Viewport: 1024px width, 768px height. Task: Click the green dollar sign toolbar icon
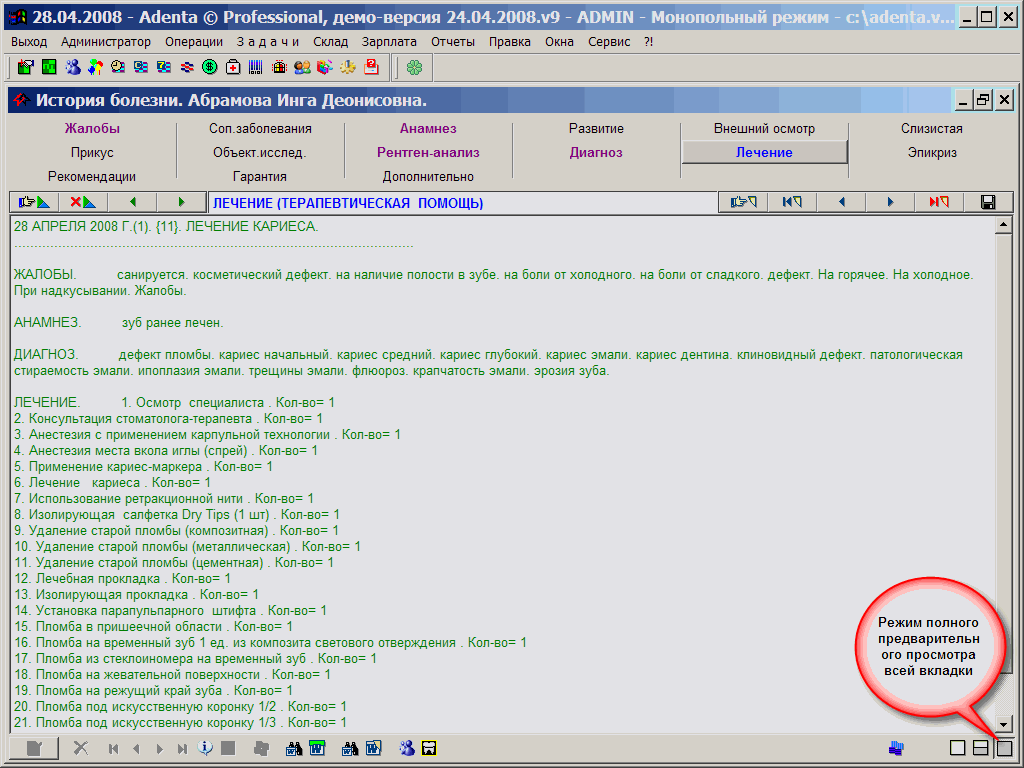point(210,67)
